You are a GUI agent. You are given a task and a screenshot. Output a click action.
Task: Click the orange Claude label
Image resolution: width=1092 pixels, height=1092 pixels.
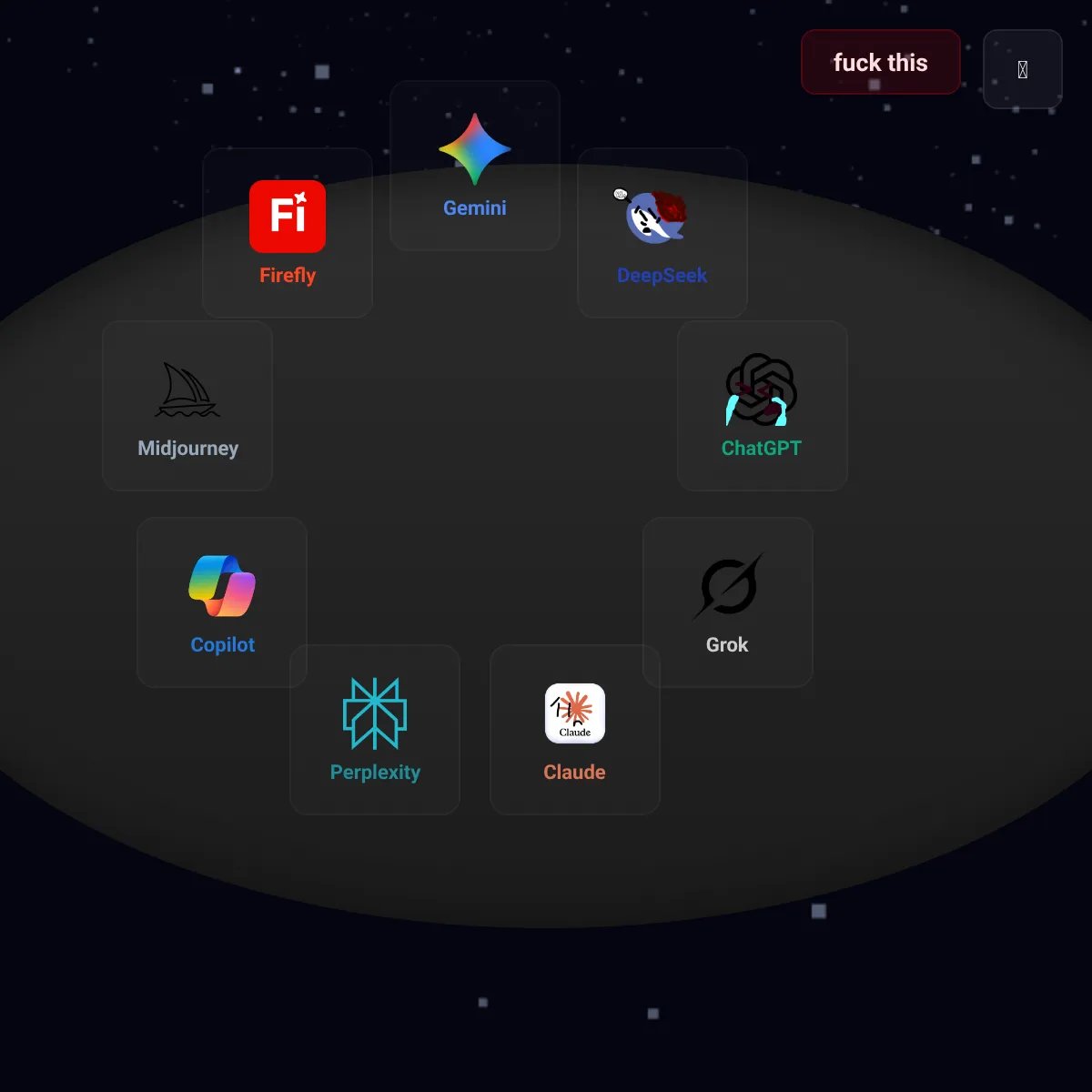574,773
